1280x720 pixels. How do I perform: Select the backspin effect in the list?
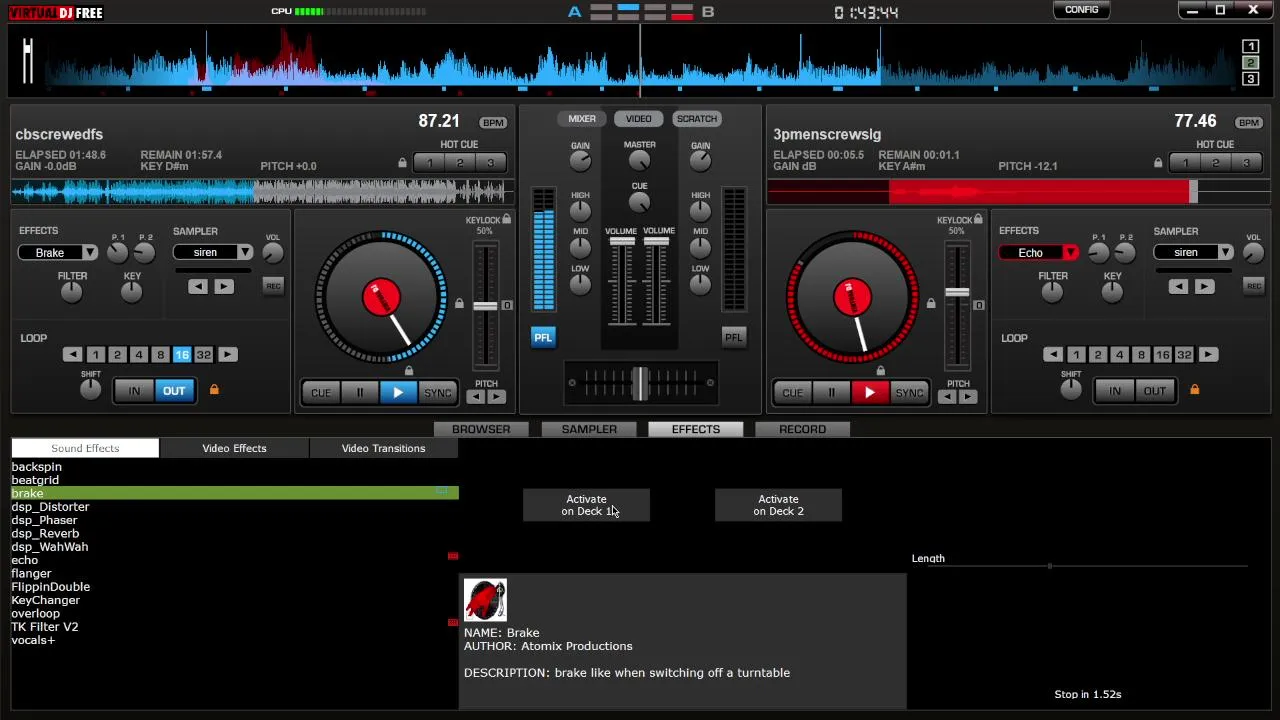36,467
